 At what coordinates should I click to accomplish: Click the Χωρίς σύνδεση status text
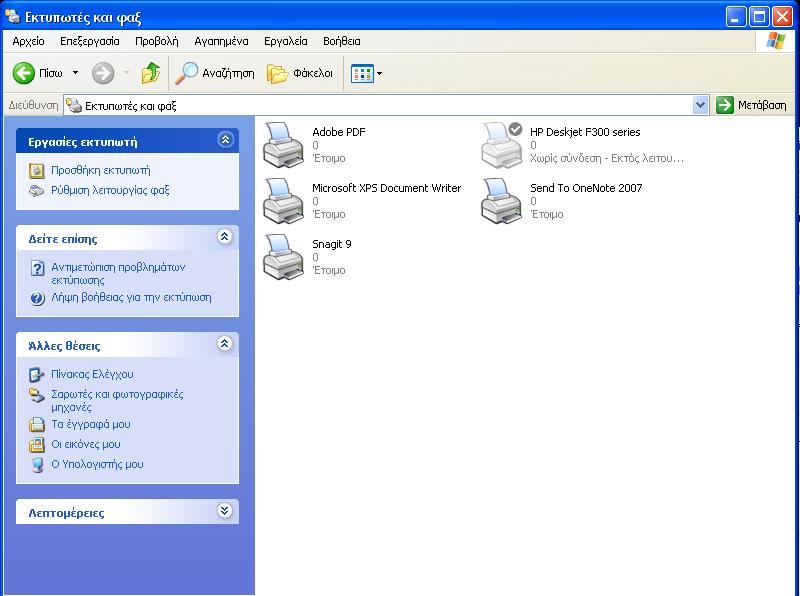(x=607, y=159)
